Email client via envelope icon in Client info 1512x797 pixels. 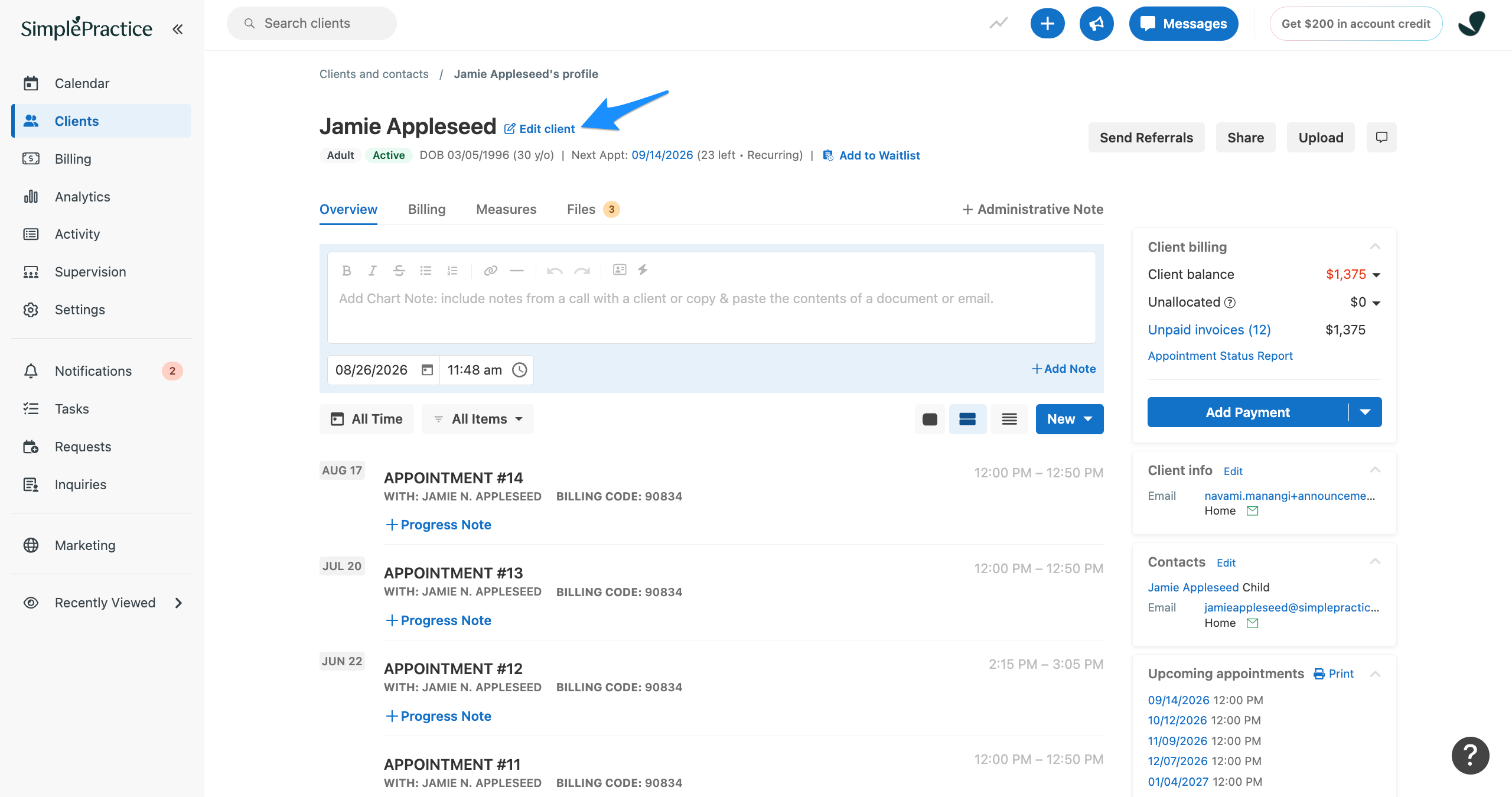1252,511
